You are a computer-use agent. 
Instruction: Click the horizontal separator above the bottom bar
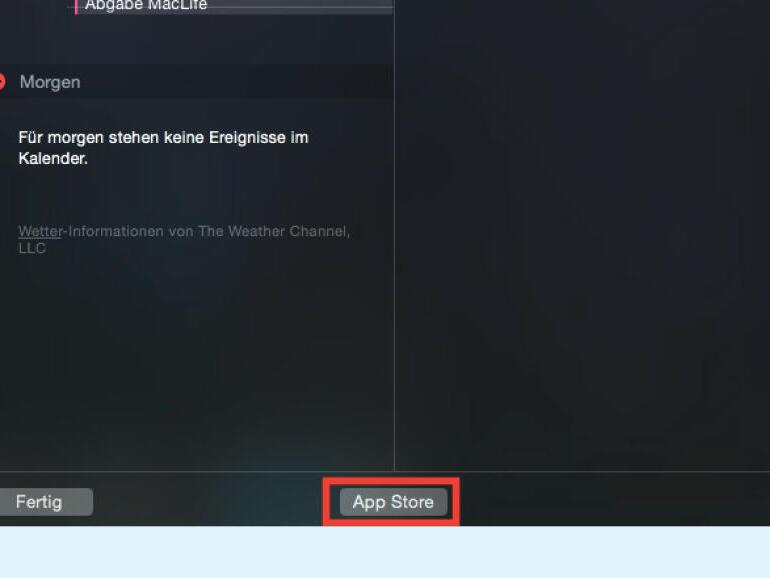(x=385, y=471)
